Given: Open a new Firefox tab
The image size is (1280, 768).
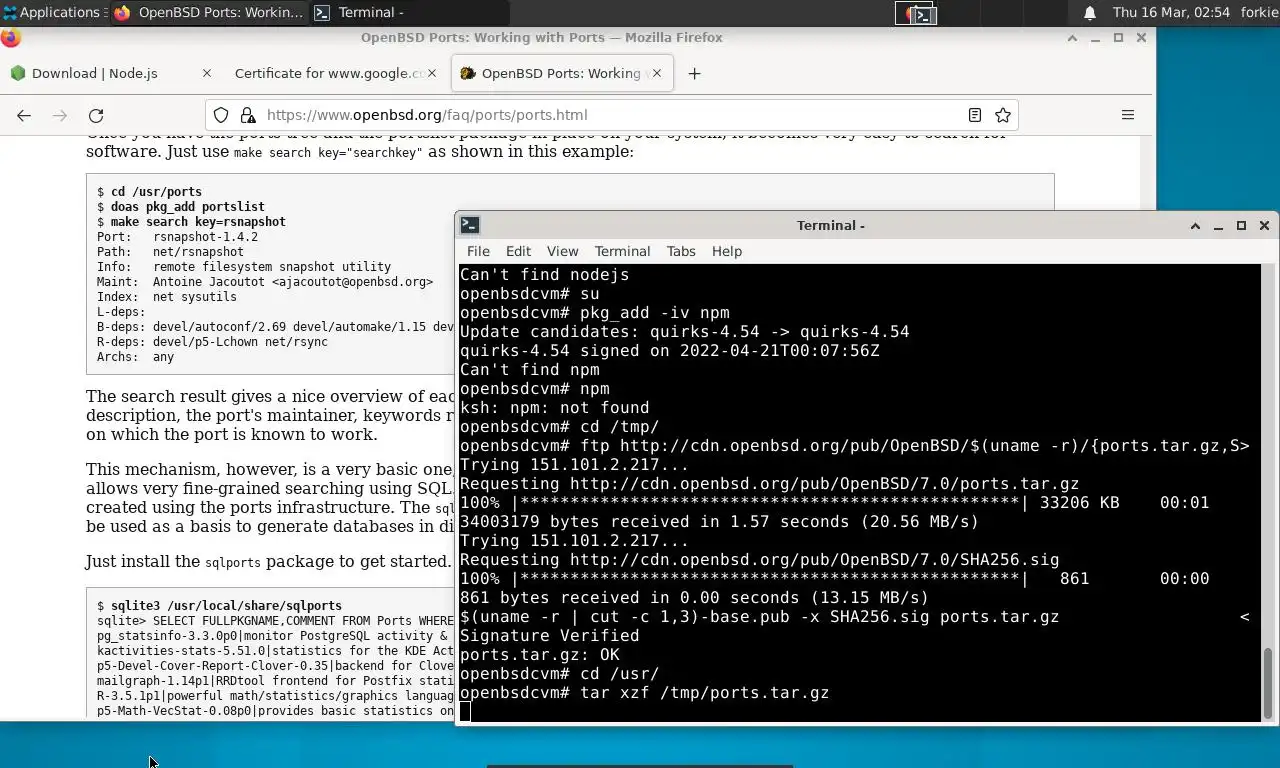Looking at the screenshot, I should (x=694, y=73).
